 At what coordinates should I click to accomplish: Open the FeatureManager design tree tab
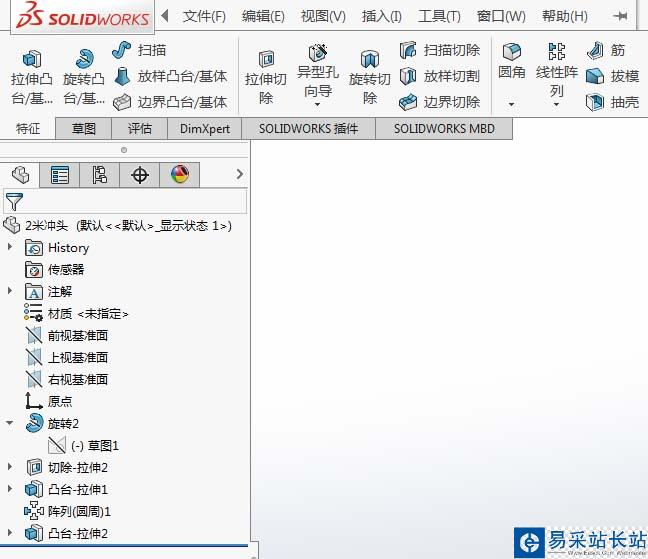(20, 175)
